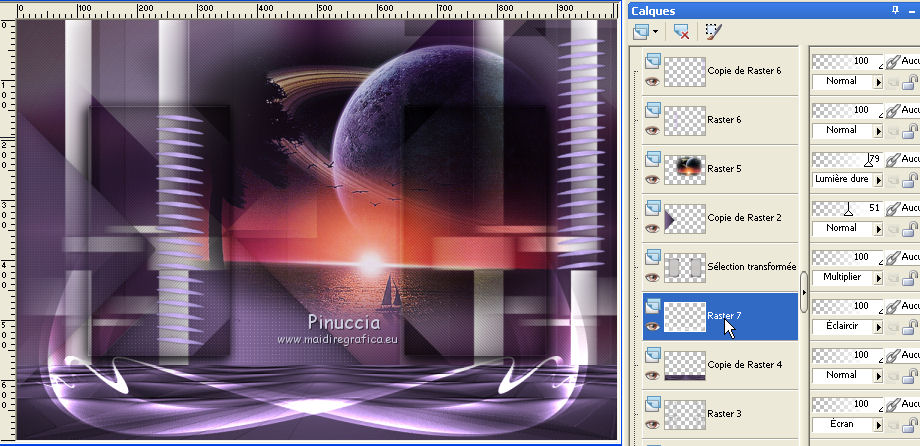Click the Edit Selection icon in Calques toolbar
This screenshot has height=446, width=920.
tap(713, 31)
